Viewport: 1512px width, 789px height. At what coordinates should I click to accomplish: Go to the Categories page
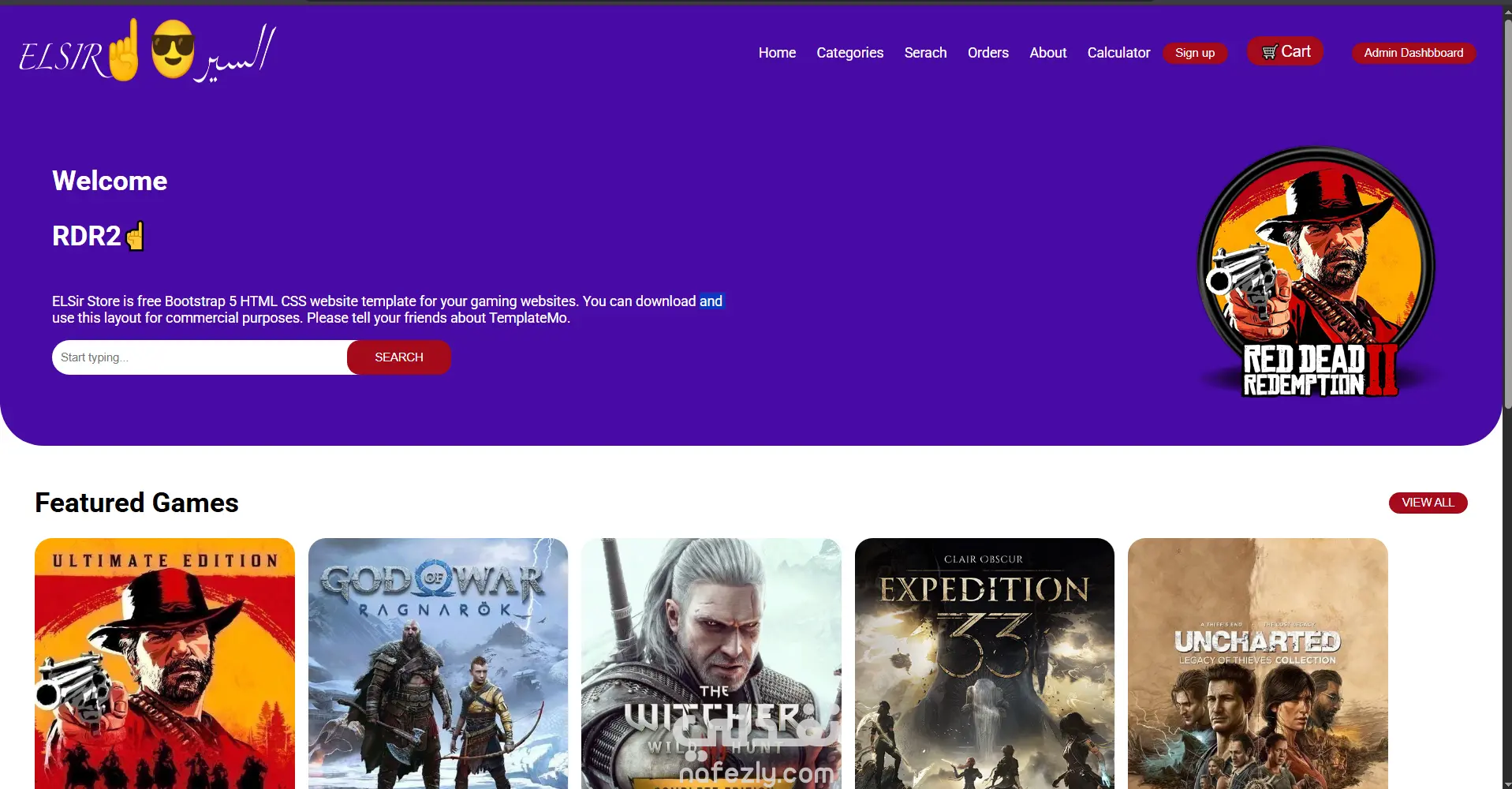[849, 53]
